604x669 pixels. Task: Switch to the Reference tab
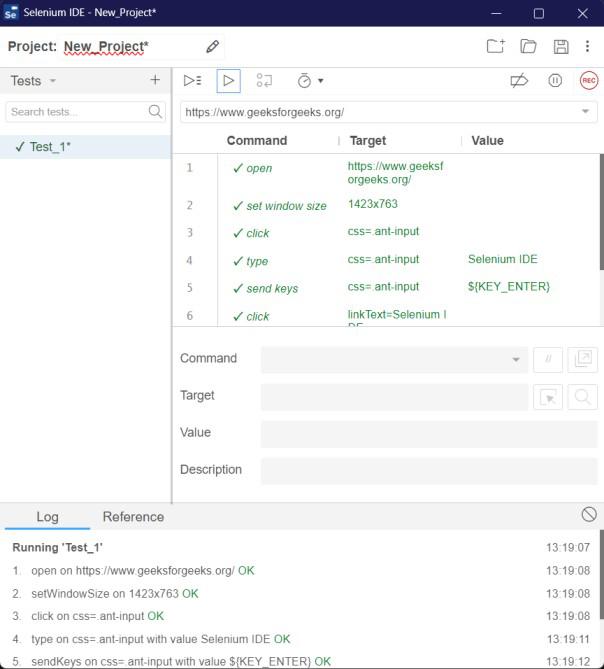(133, 517)
